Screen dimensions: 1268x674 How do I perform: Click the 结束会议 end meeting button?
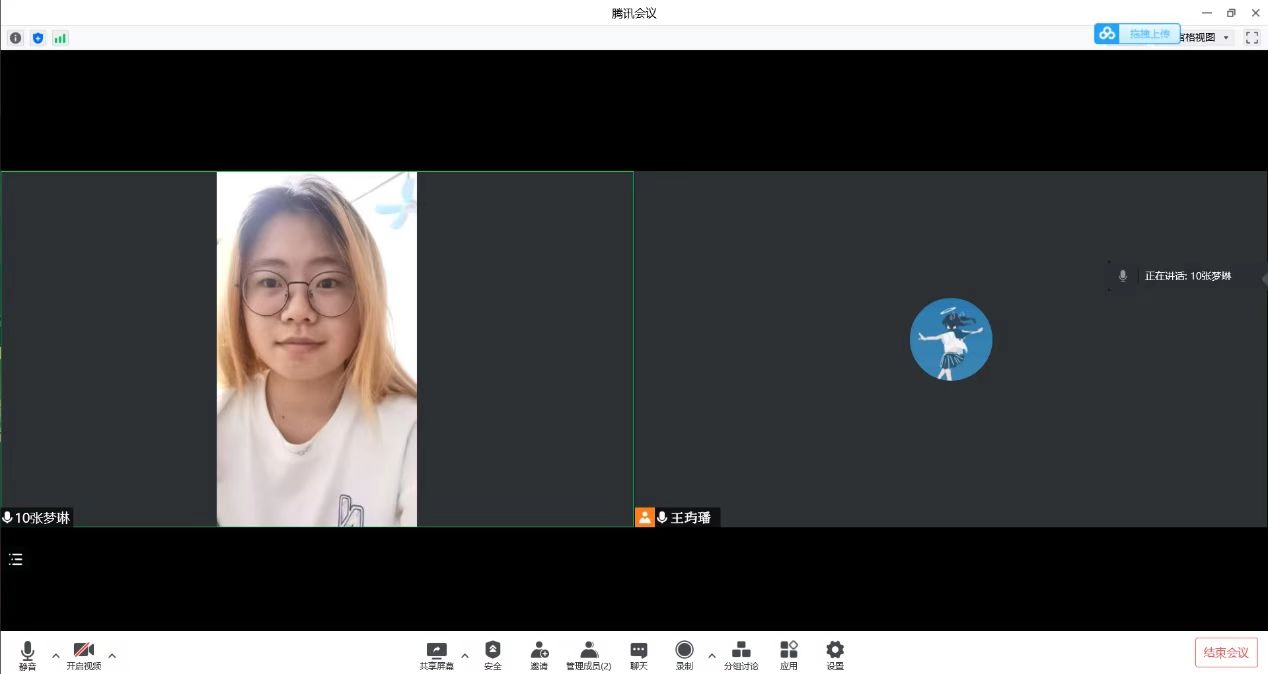[1225, 653]
